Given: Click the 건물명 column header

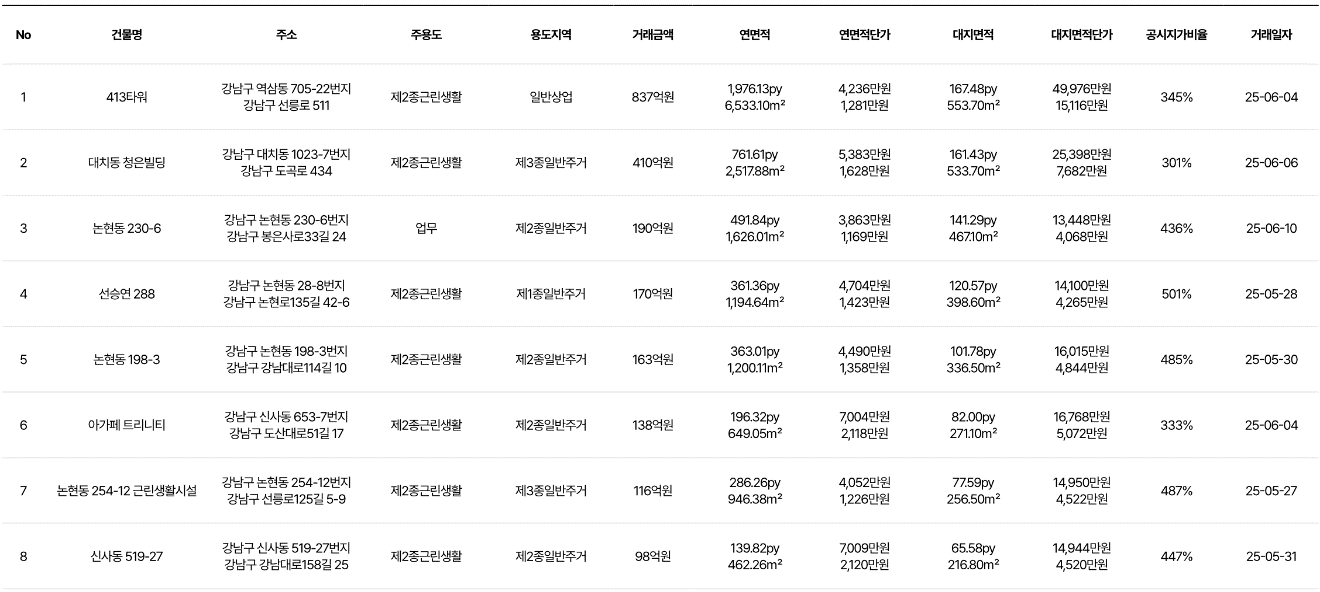Looking at the screenshot, I should (x=126, y=34).
